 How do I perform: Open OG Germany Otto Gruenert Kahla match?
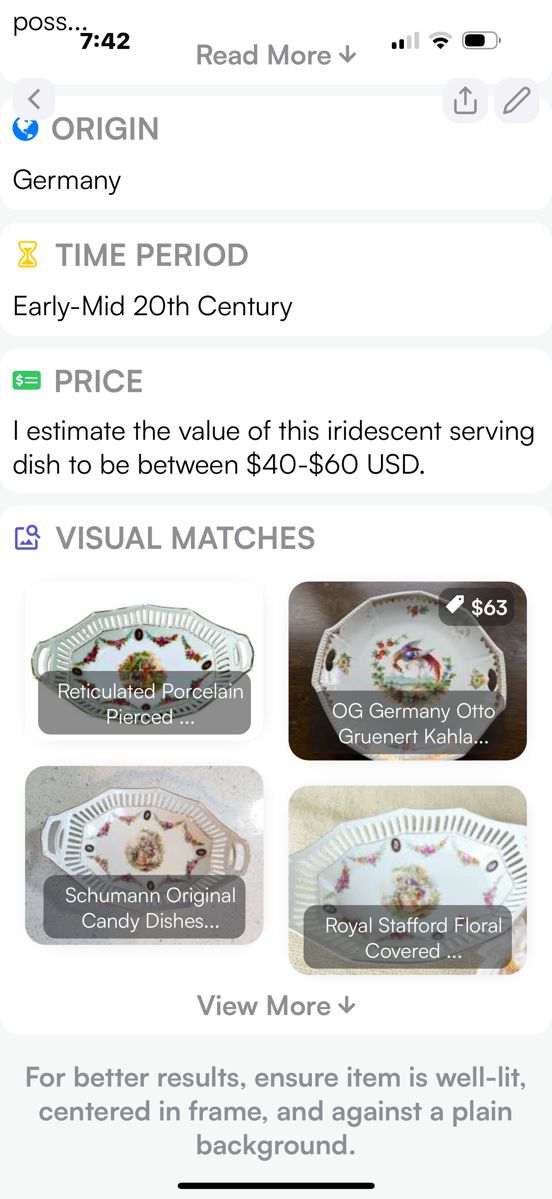[408, 671]
